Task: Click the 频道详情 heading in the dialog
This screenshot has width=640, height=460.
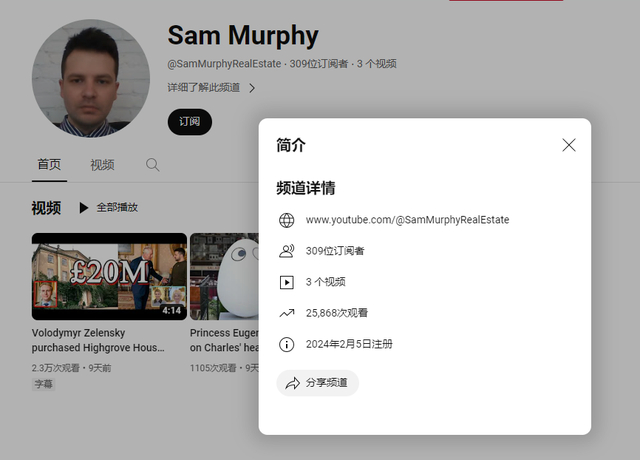Action: click(x=306, y=188)
